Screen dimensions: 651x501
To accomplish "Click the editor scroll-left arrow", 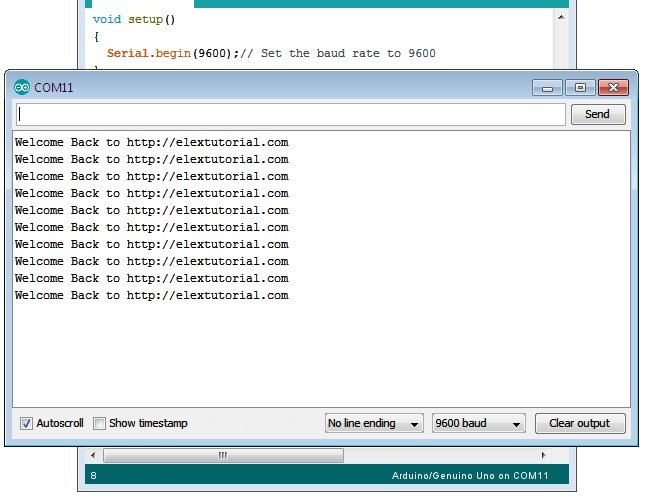I will point(93,455).
